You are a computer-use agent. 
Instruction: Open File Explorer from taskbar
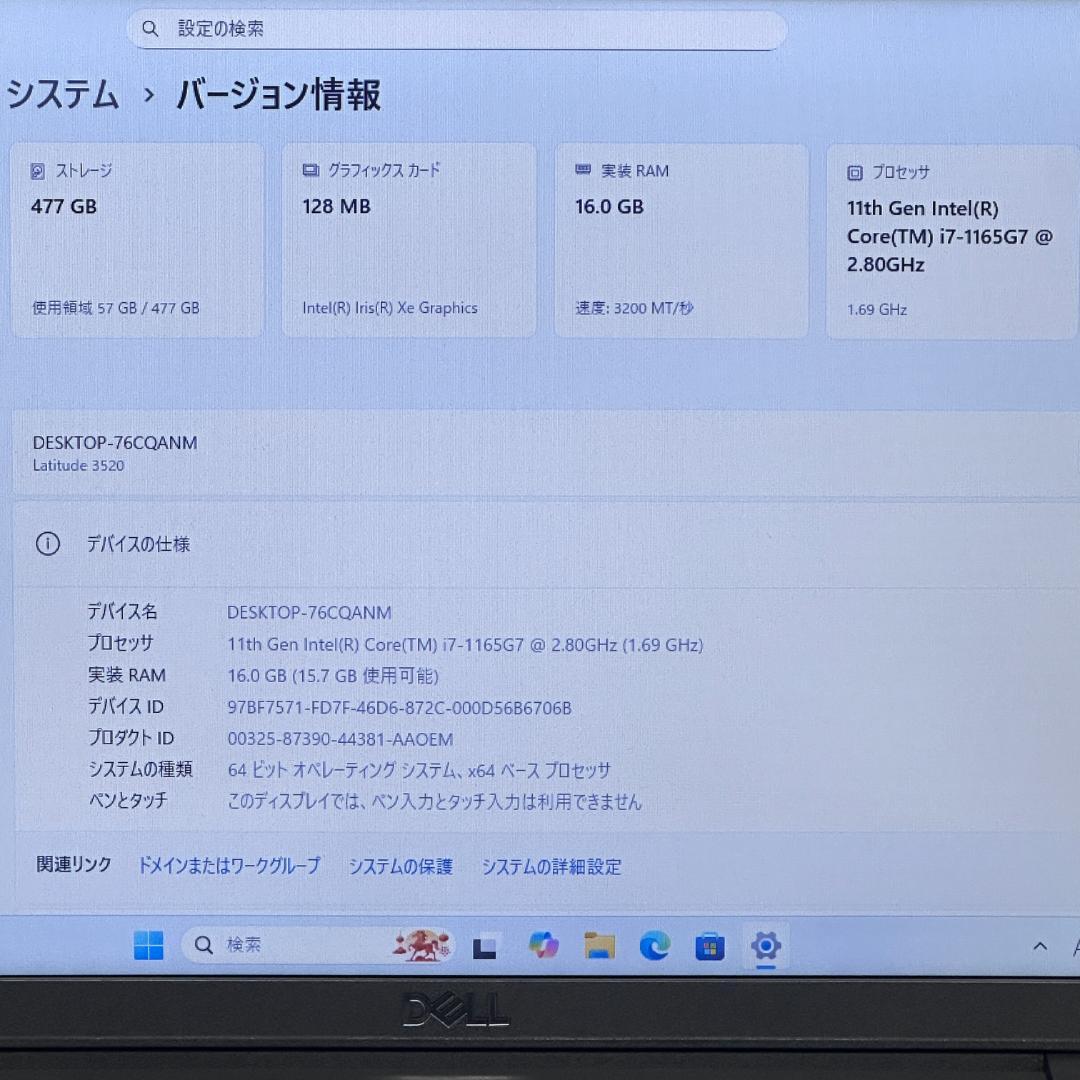click(x=599, y=946)
